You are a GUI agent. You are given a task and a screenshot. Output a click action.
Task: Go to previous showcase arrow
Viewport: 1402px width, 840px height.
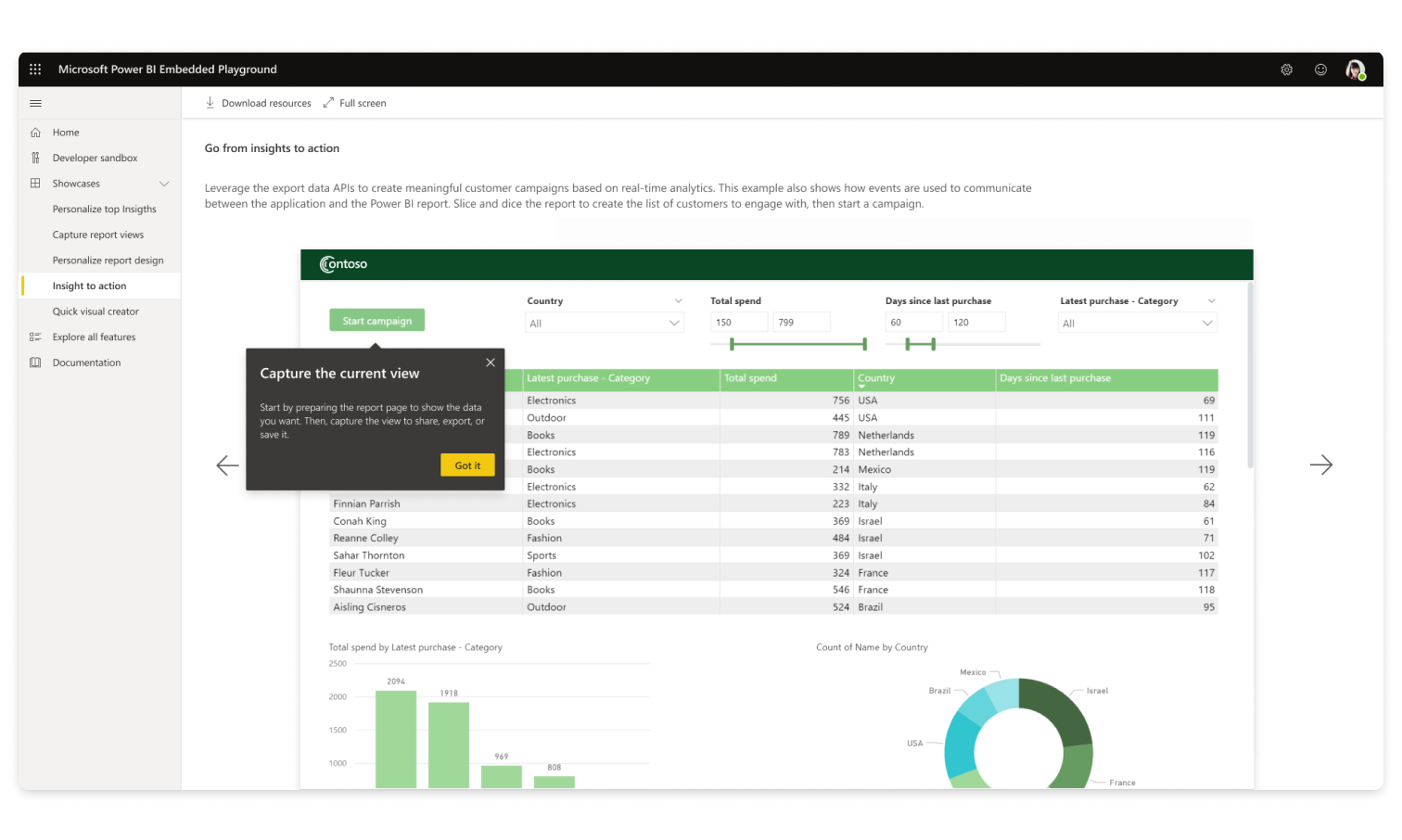(227, 465)
